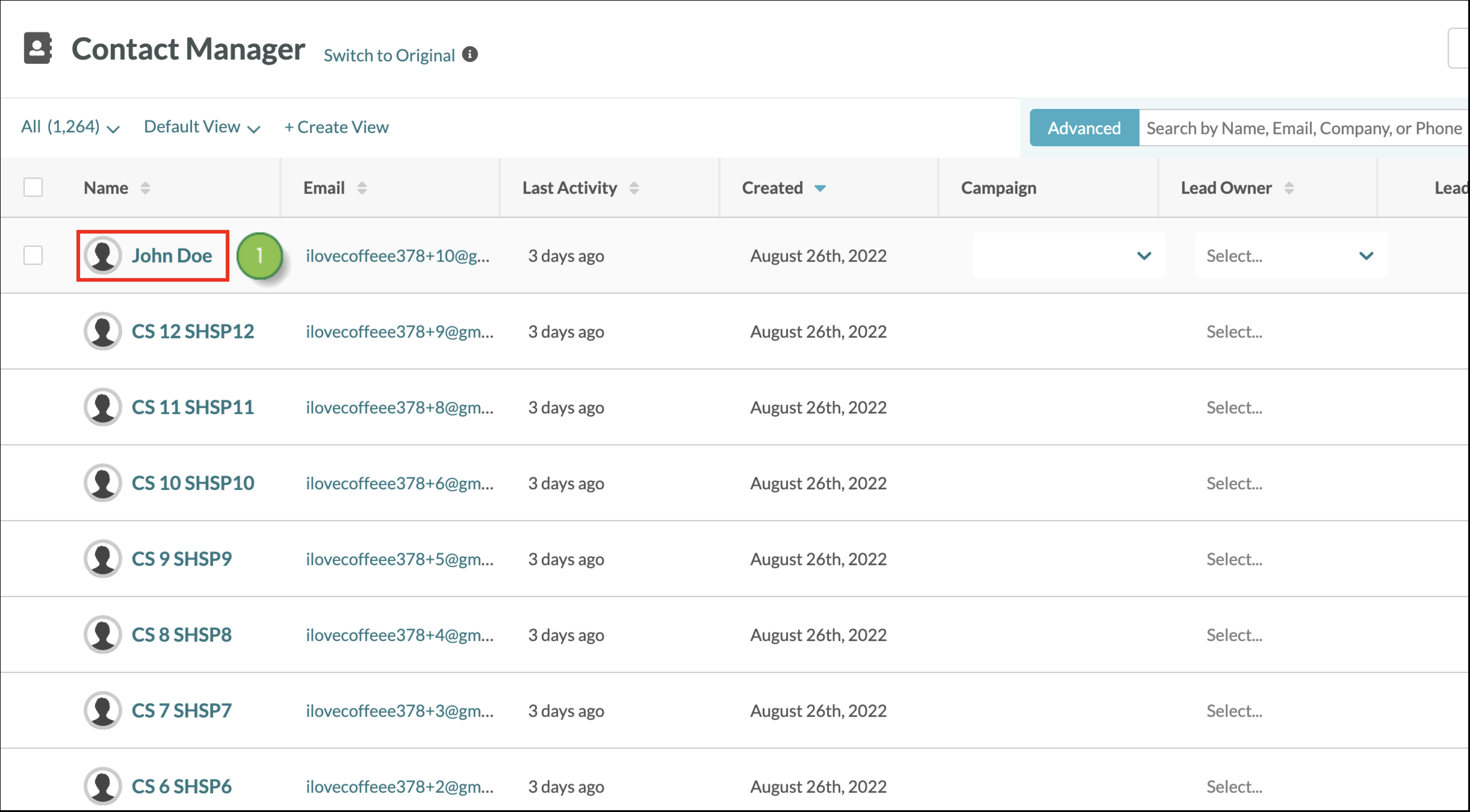Viewport: 1470px width, 812px height.
Task: Click the Contact Manager page title
Action: pos(188,49)
